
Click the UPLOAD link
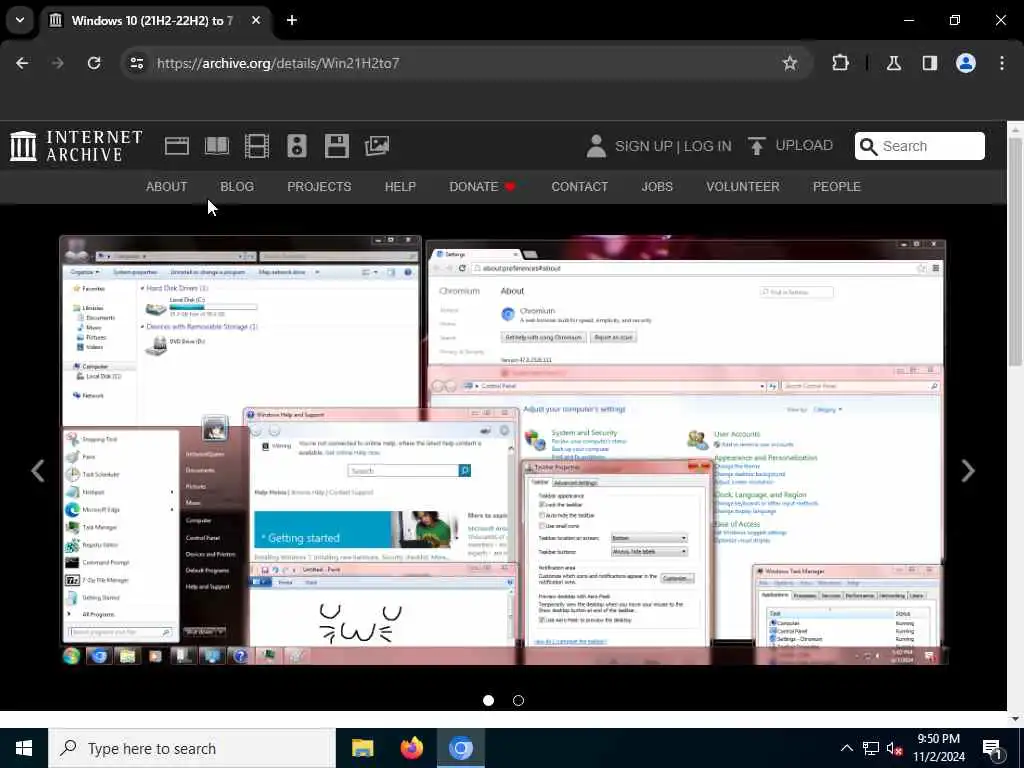804,145
